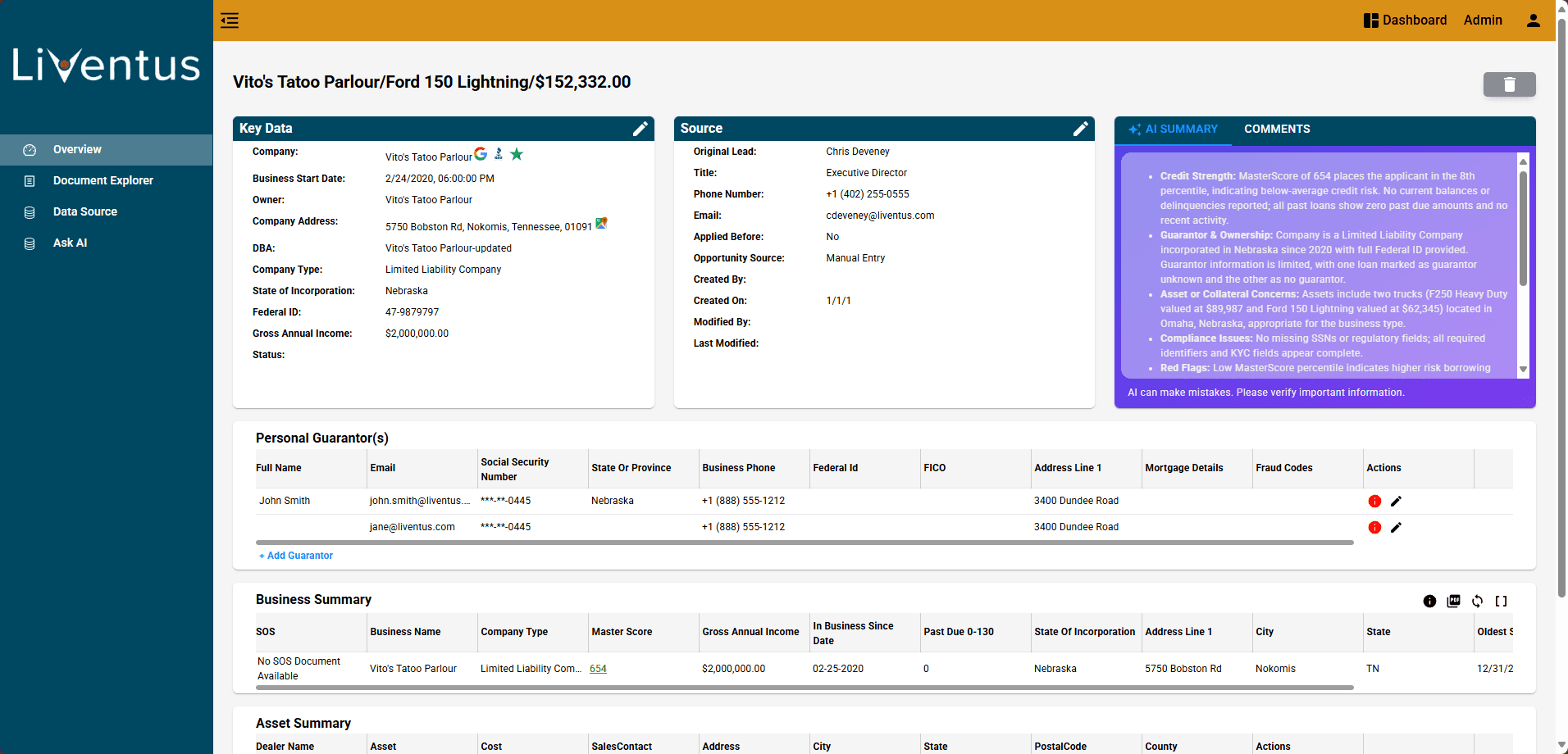Click the Personal Guarantor horizontal scrollbar

(x=805, y=543)
